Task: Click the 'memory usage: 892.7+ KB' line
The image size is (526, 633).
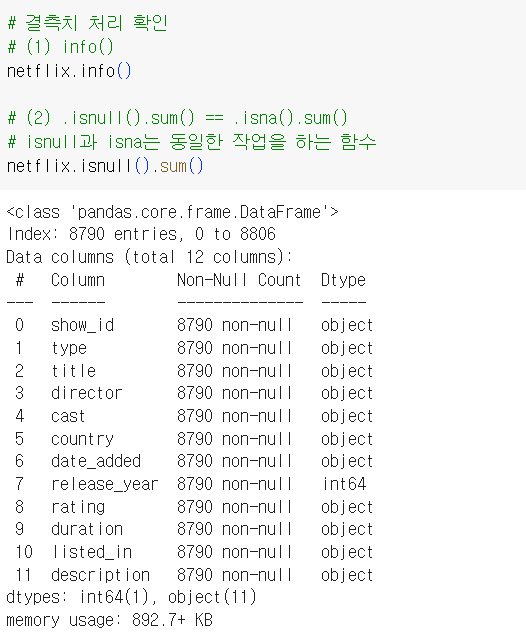Action: [x=109, y=620]
